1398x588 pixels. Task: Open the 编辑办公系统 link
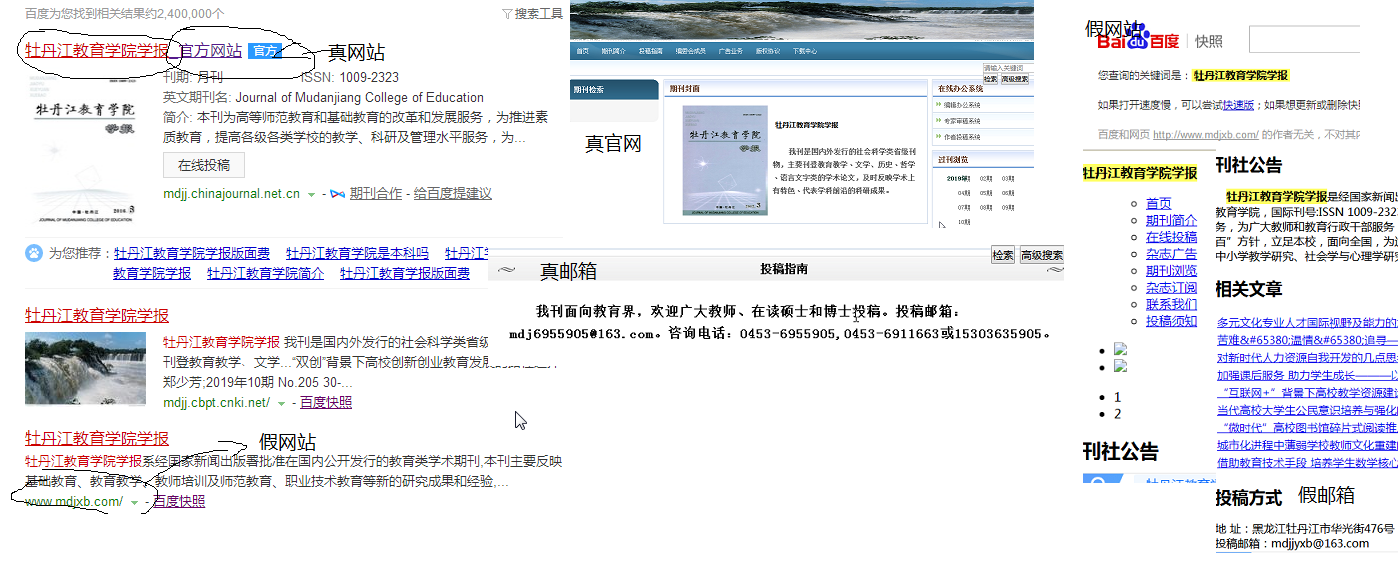point(962,105)
